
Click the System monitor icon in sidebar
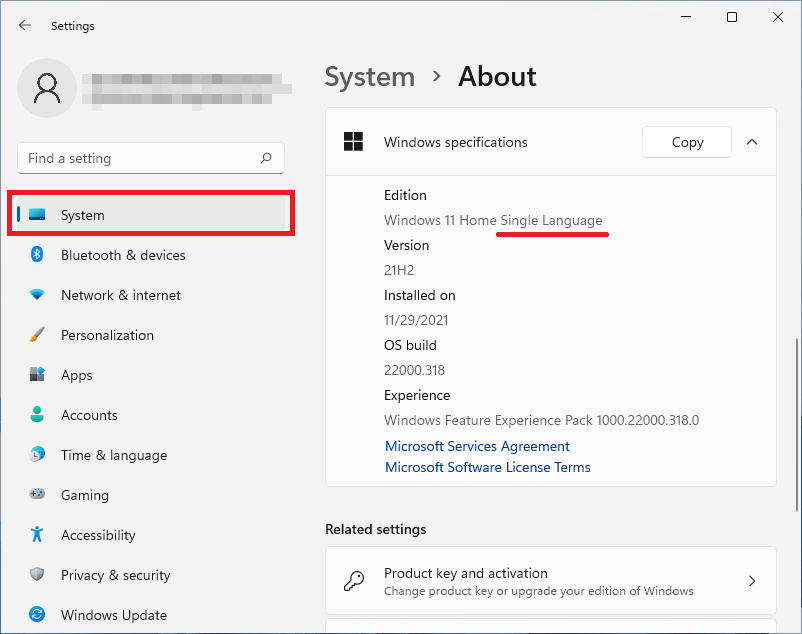click(37, 215)
